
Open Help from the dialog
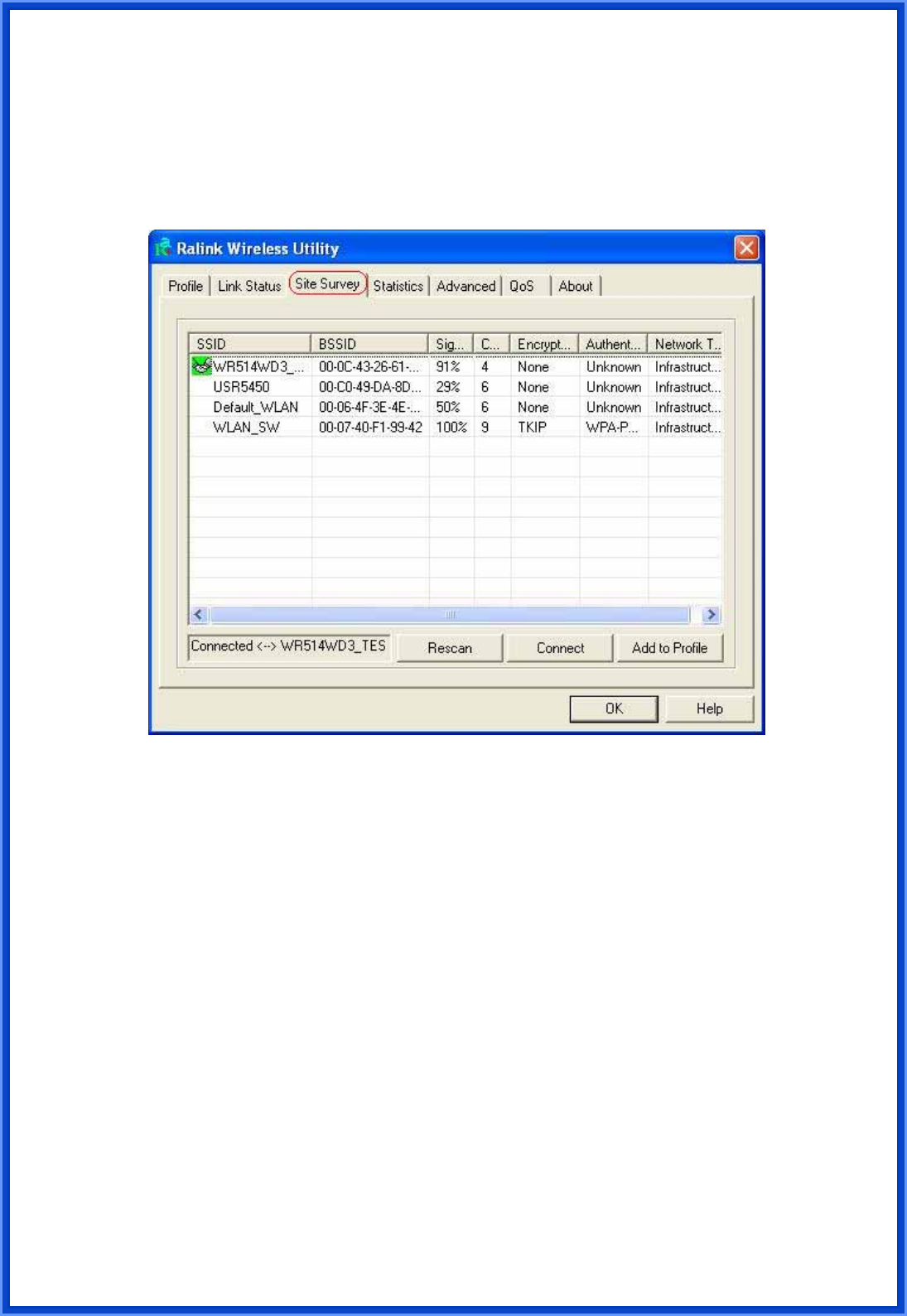pos(709,709)
